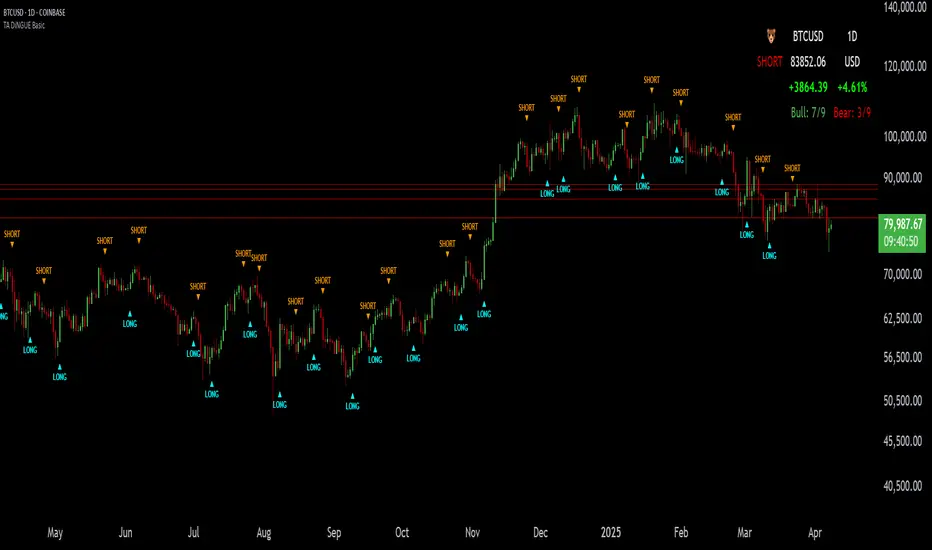Screen dimensions: 932x550
Task: Click the green 79,987.67 current price label
Action: tap(902, 224)
